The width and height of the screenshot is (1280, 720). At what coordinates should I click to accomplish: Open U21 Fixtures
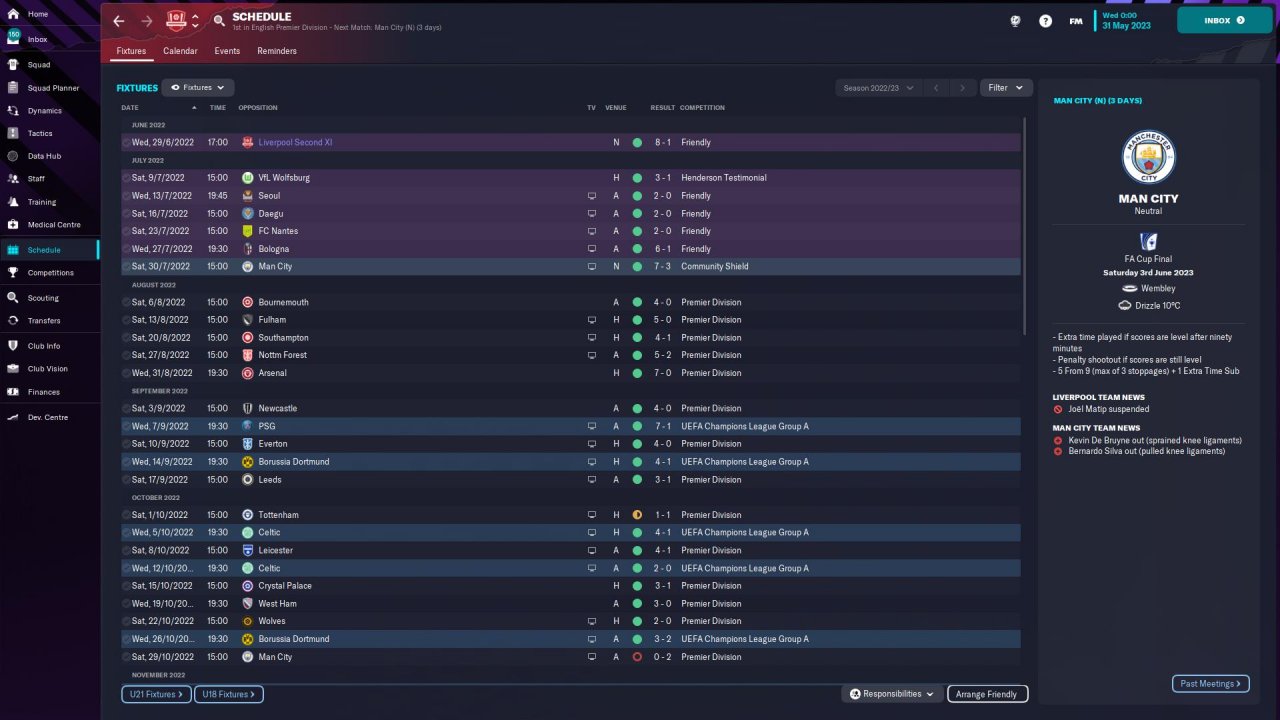157,694
